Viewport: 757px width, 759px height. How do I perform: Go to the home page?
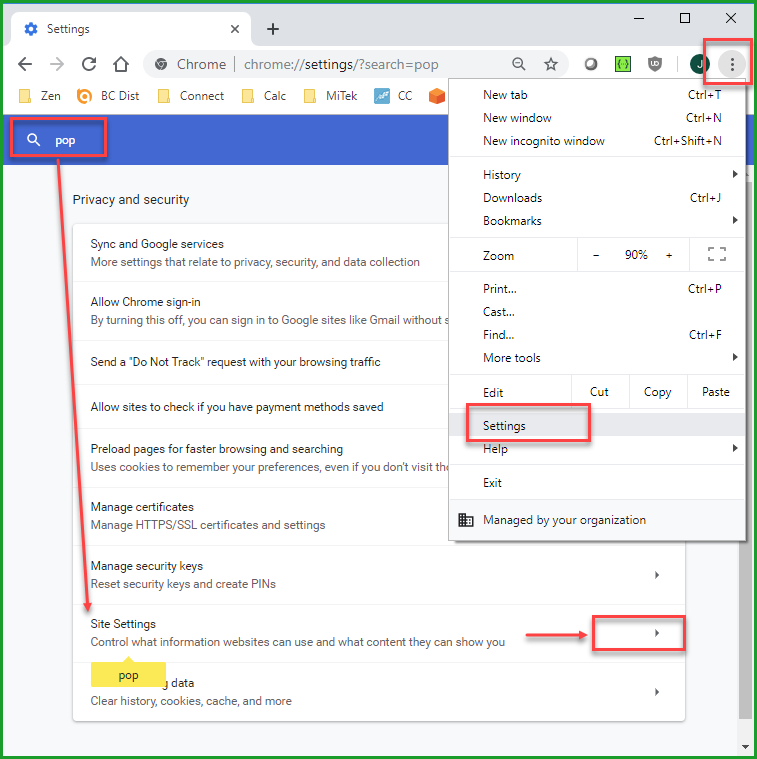[x=121, y=64]
